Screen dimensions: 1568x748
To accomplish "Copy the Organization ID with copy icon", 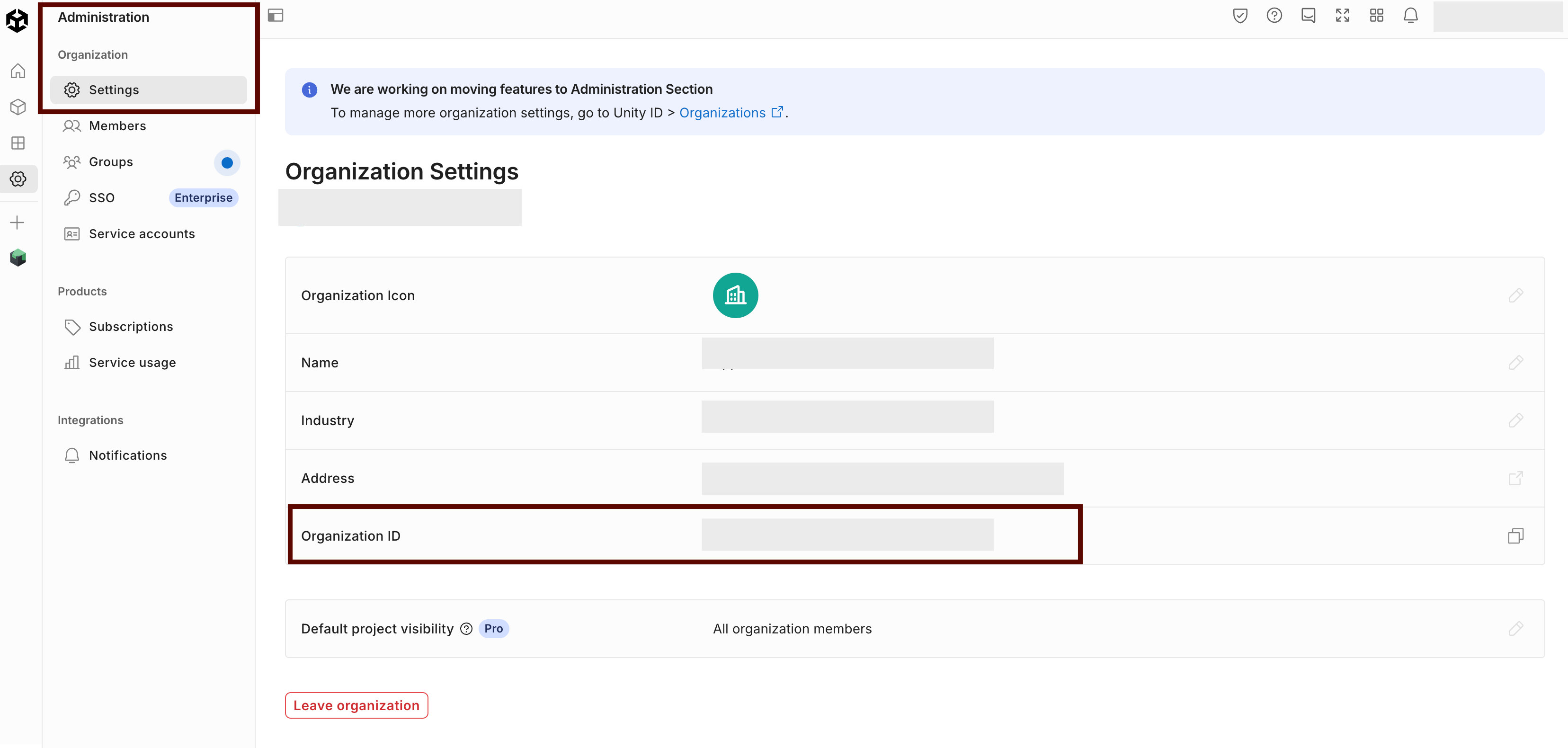I will 1515,535.
